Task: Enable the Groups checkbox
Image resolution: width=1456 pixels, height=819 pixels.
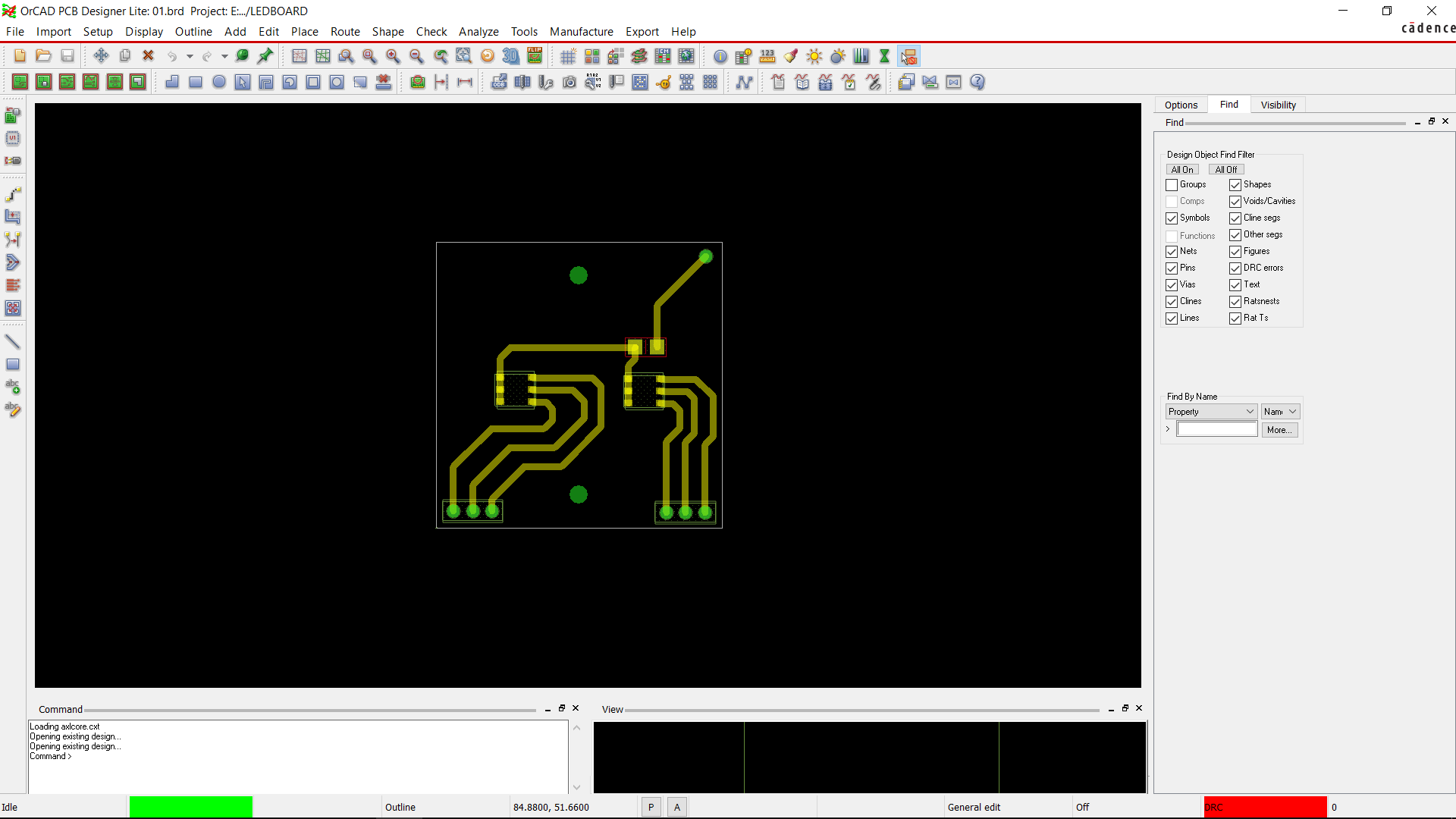Action: (x=1172, y=185)
